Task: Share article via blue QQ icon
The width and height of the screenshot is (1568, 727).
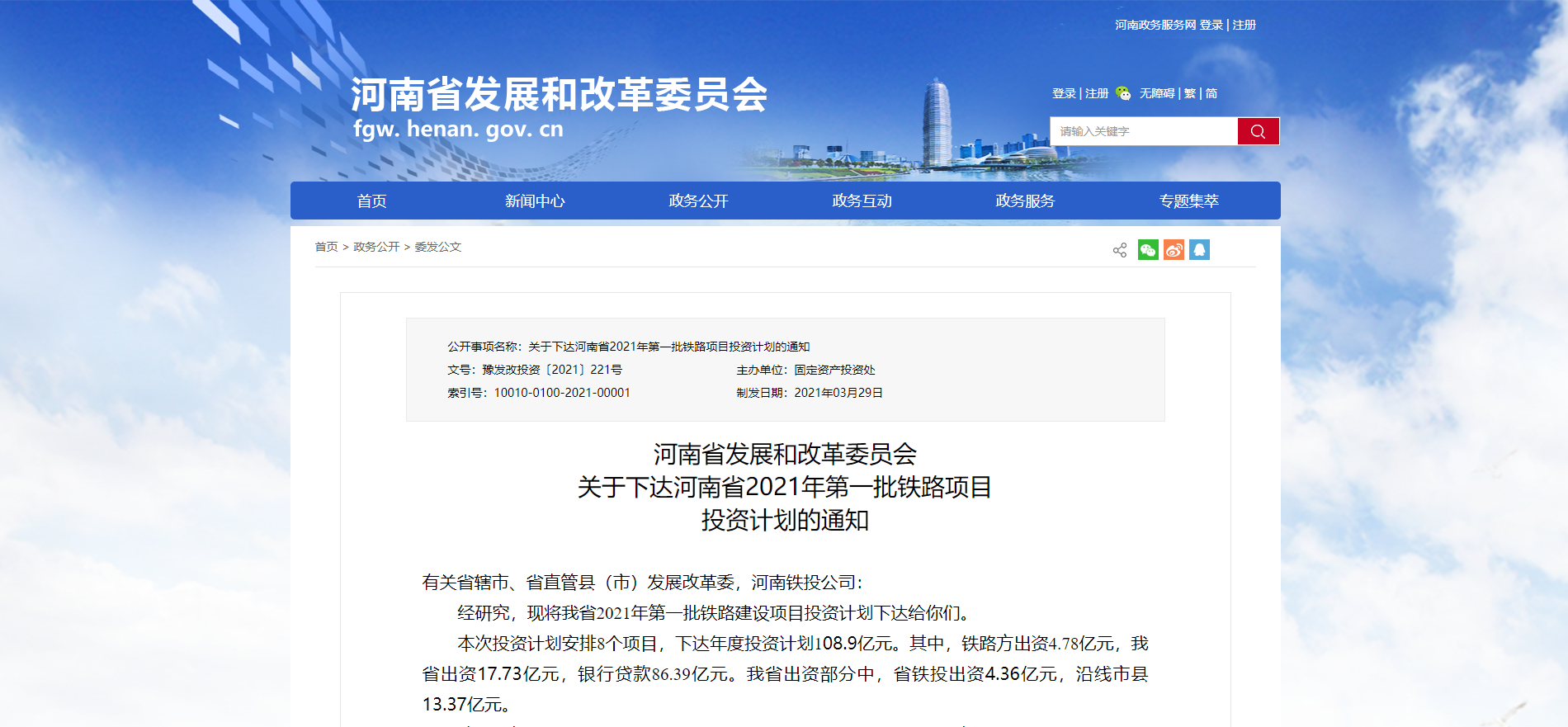Action: [x=1199, y=250]
